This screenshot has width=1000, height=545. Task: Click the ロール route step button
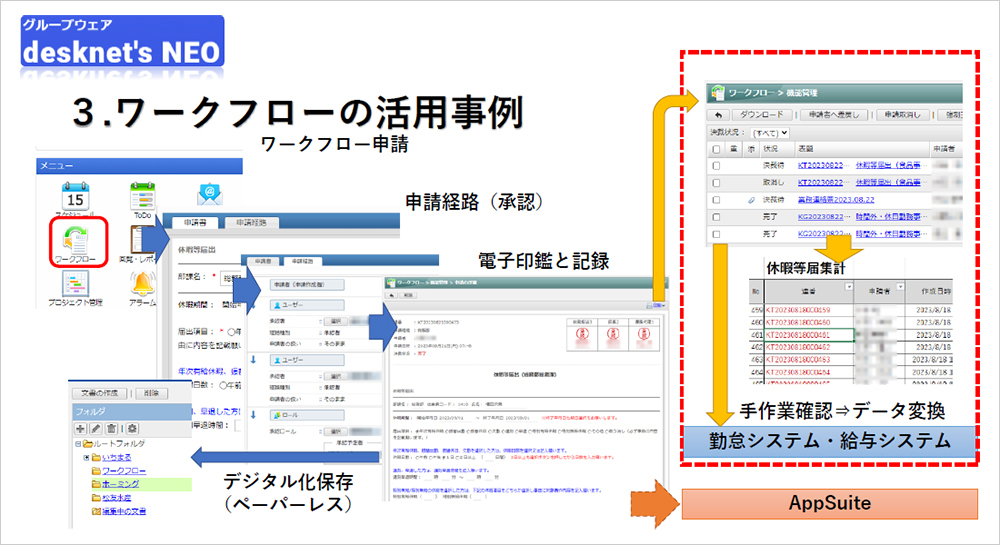click(x=307, y=415)
